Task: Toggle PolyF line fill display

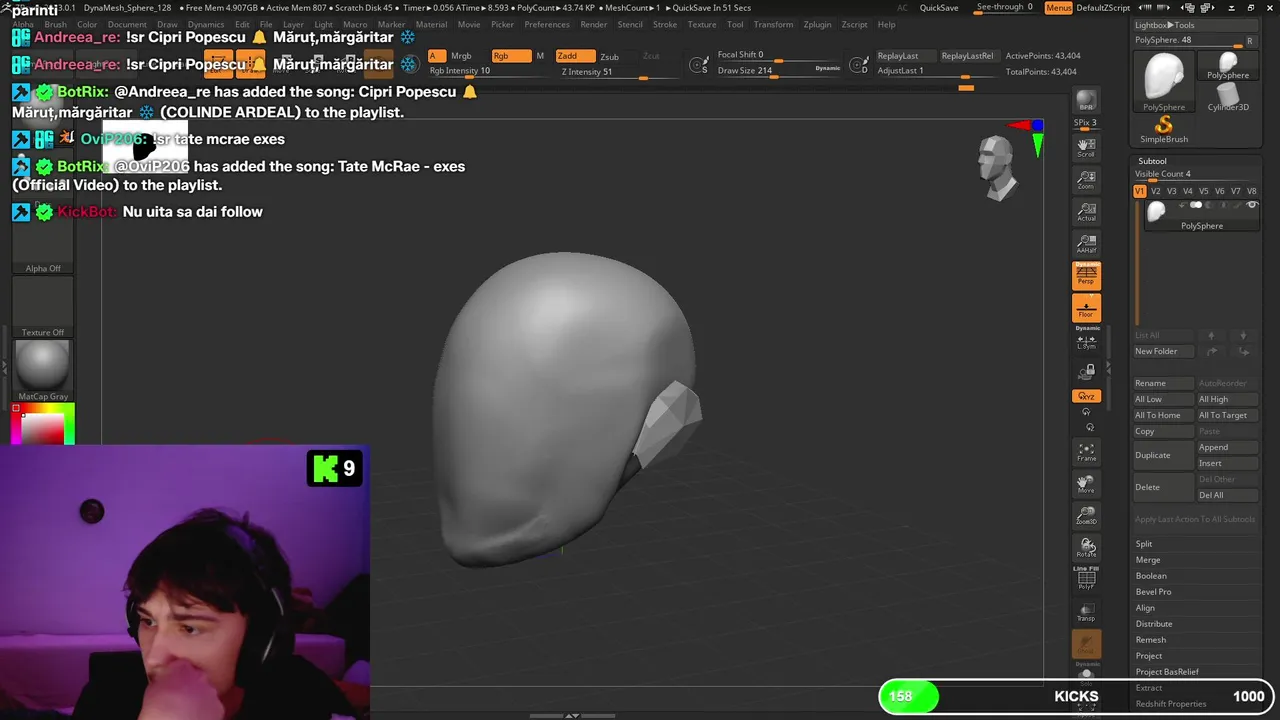Action: (x=1086, y=580)
